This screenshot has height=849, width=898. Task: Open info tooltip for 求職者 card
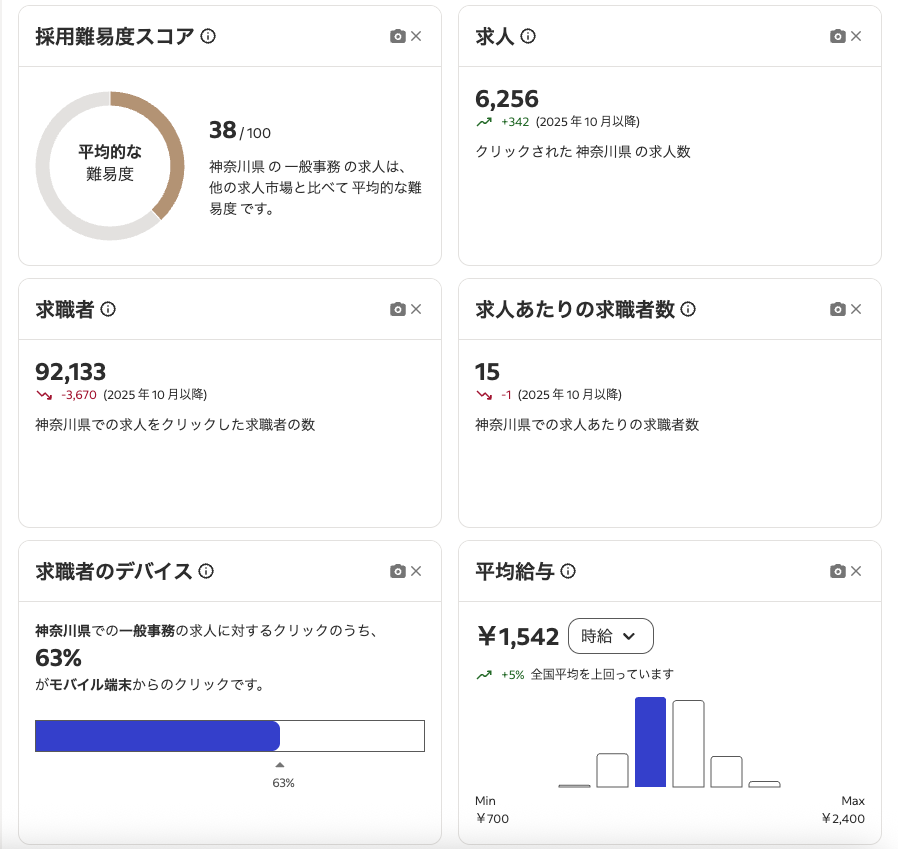tap(108, 309)
